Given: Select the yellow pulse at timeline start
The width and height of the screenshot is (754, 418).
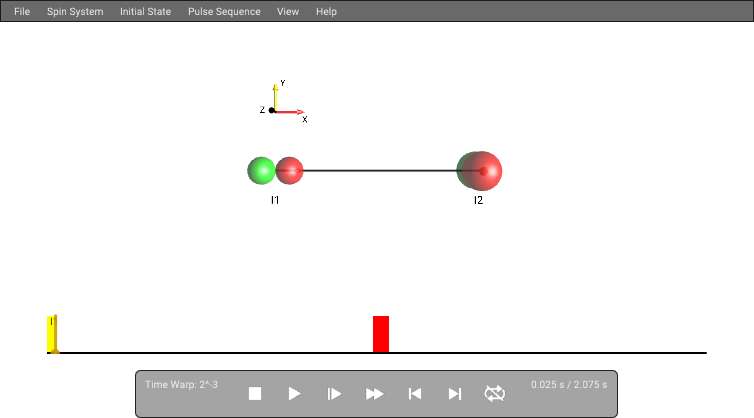Looking at the screenshot, I should 52,334.
